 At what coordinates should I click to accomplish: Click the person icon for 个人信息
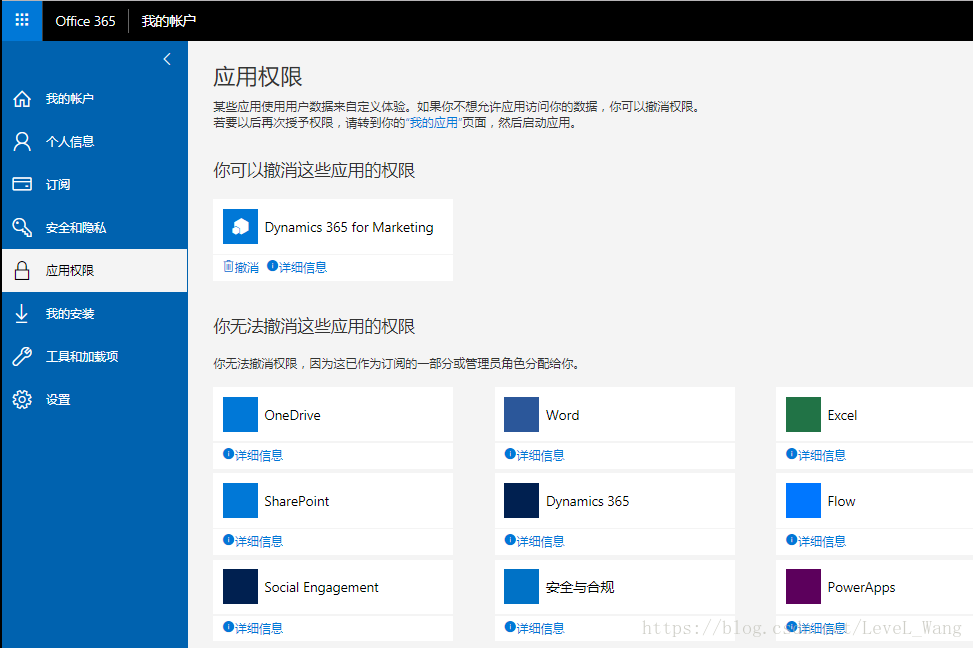(22, 142)
